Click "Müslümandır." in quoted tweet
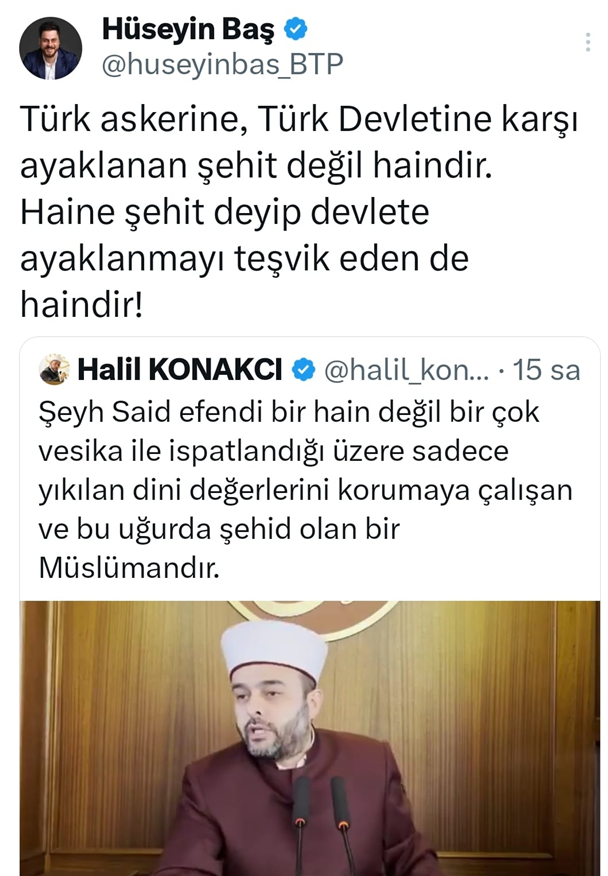This screenshot has width=608, height=876. point(129,568)
